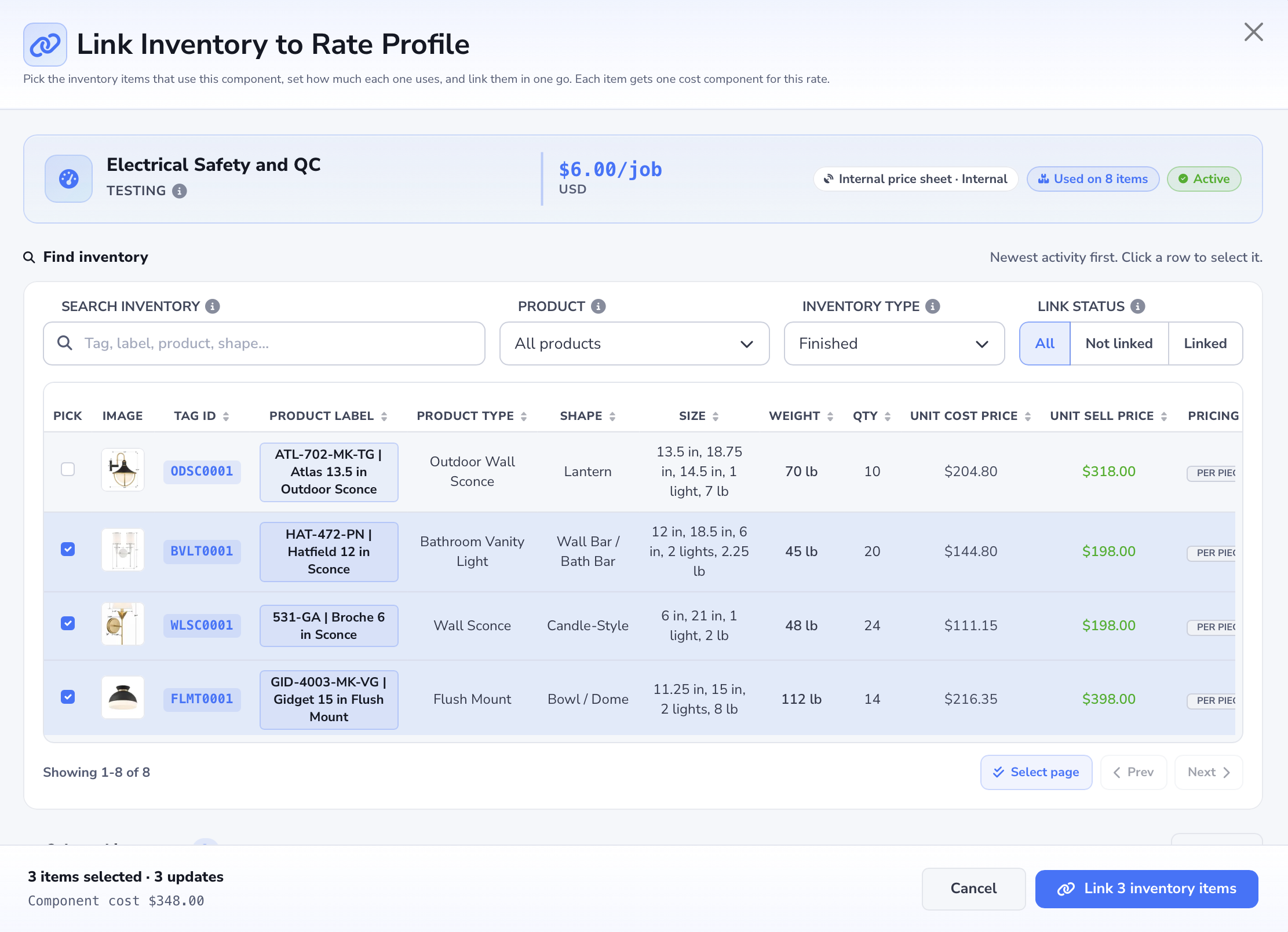Click the Active status badge
The image size is (1288, 932).
point(1204,179)
